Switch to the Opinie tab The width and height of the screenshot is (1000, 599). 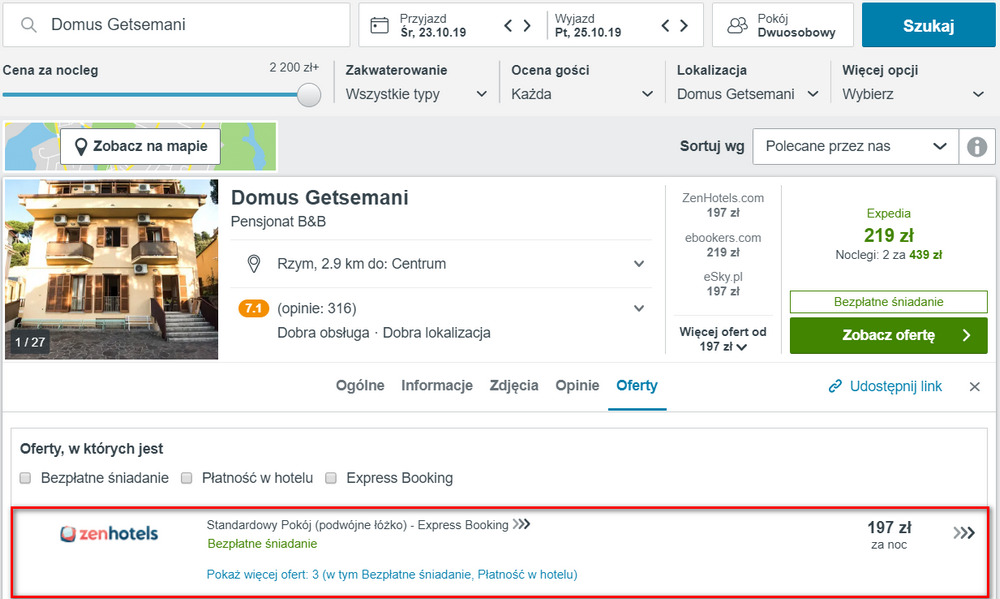(577, 386)
